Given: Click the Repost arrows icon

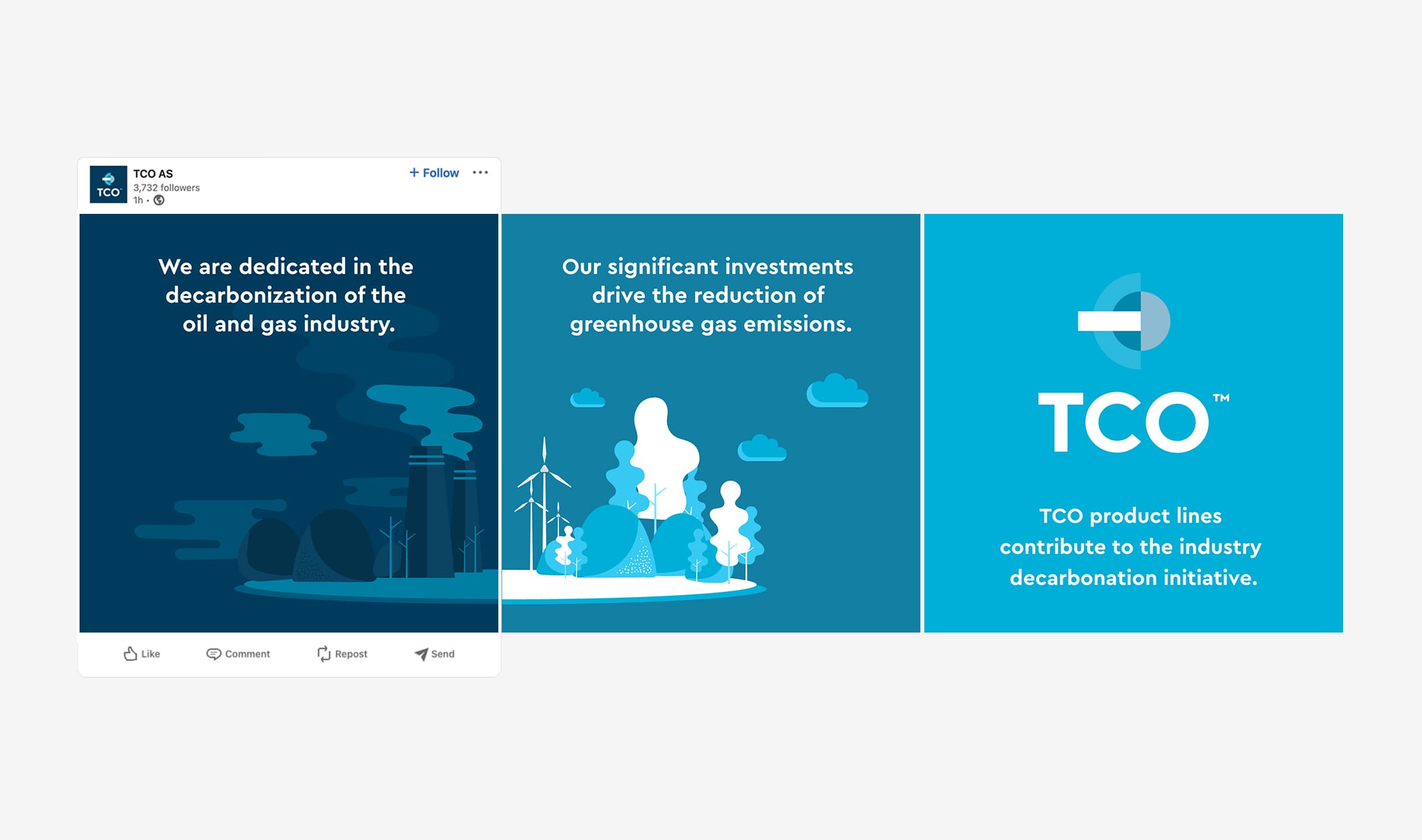Looking at the screenshot, I should (324, 654).
